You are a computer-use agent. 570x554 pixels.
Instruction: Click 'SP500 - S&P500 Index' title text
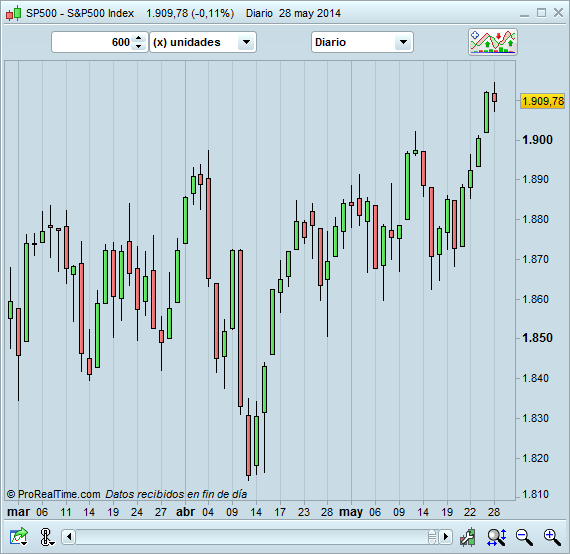(80, 13)
